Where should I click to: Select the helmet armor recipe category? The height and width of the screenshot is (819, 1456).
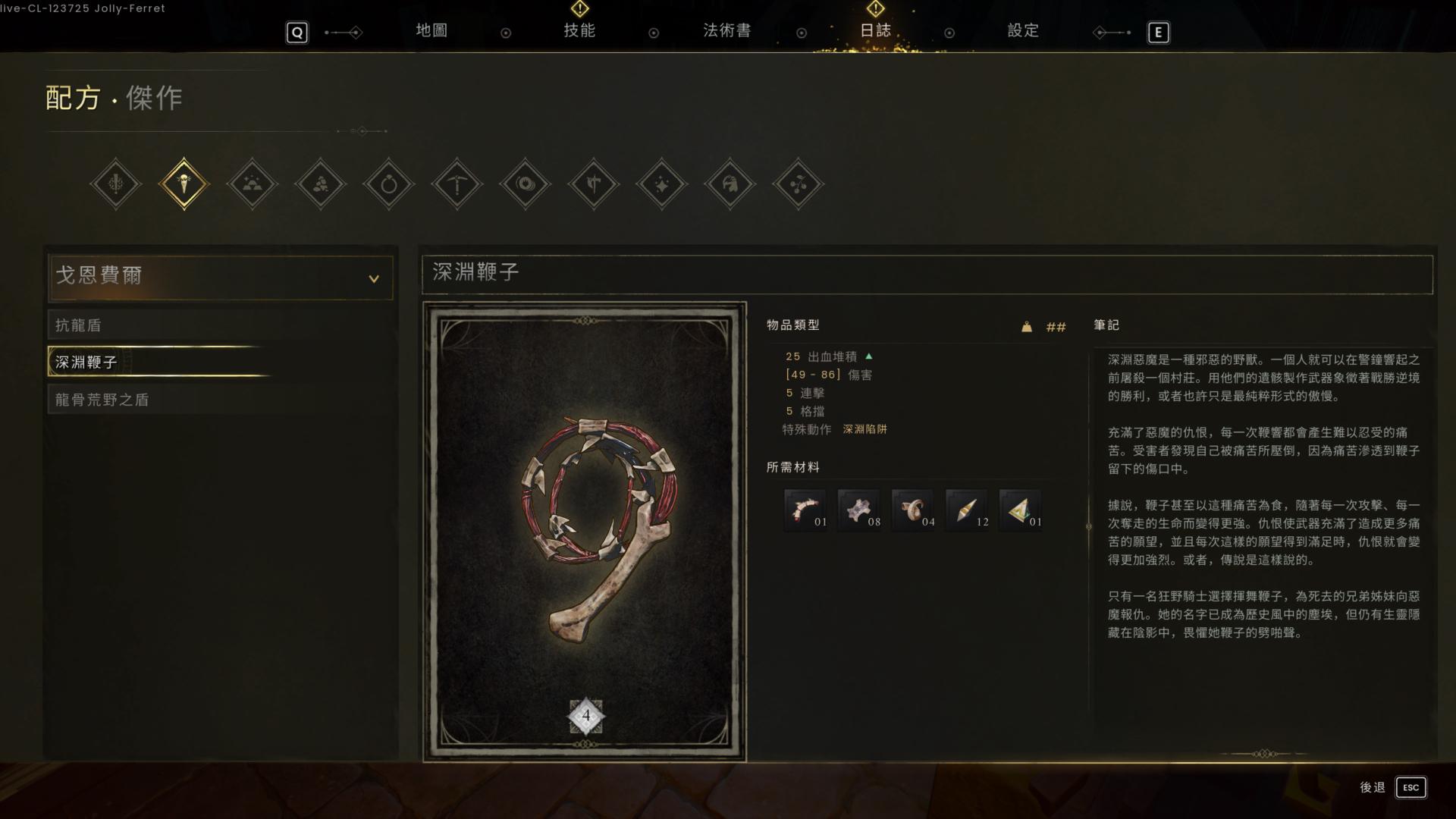(x=730, y=184)
